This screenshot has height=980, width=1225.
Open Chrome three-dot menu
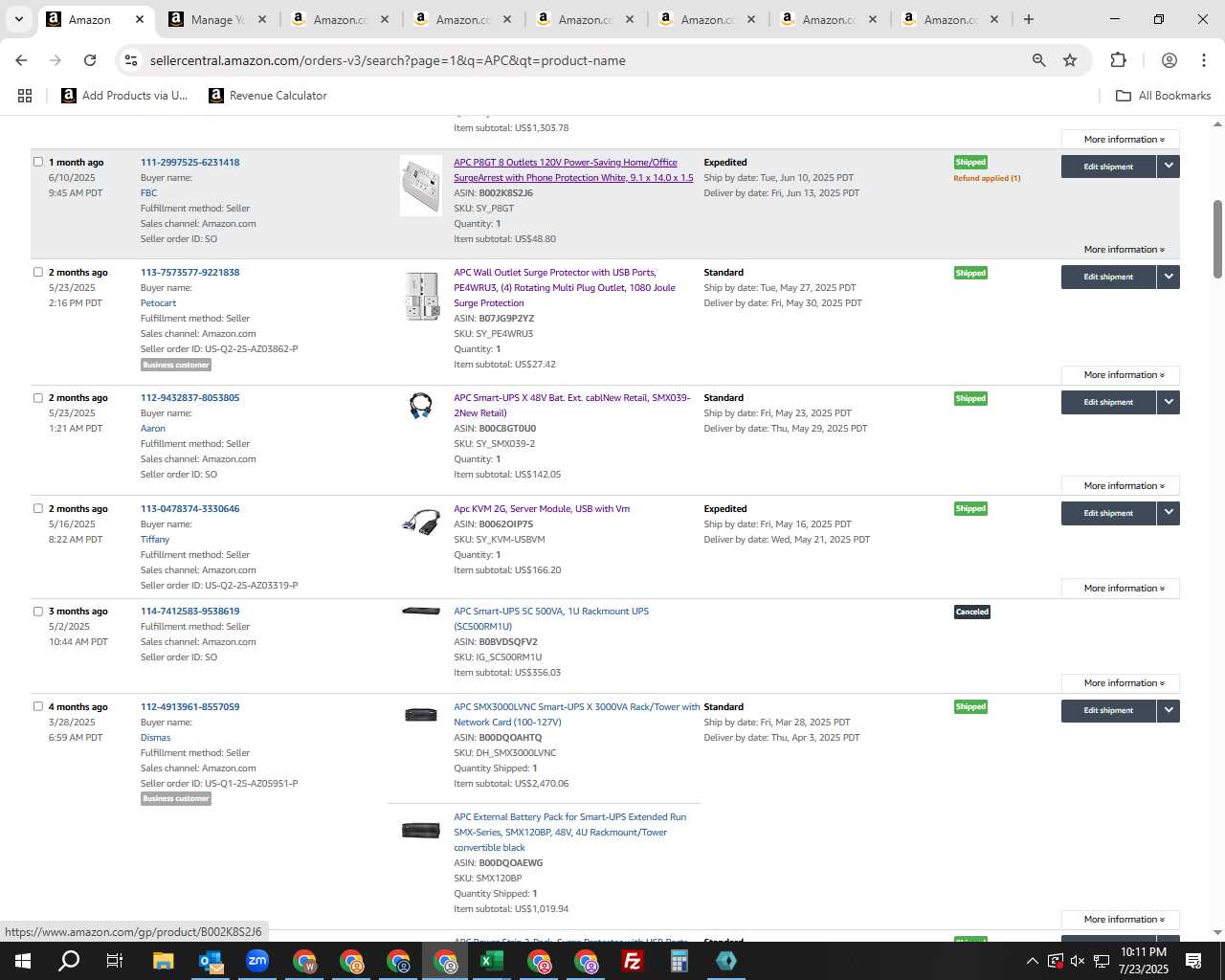pyautogui.click(x=1204, y=60)
